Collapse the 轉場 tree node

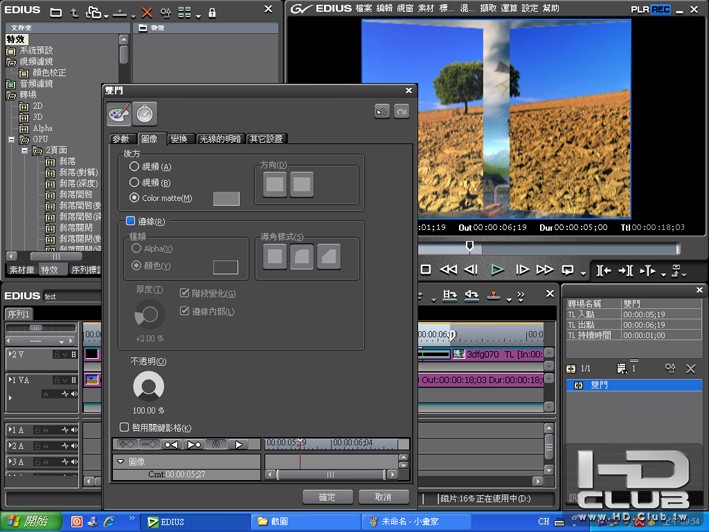[12, 94]
